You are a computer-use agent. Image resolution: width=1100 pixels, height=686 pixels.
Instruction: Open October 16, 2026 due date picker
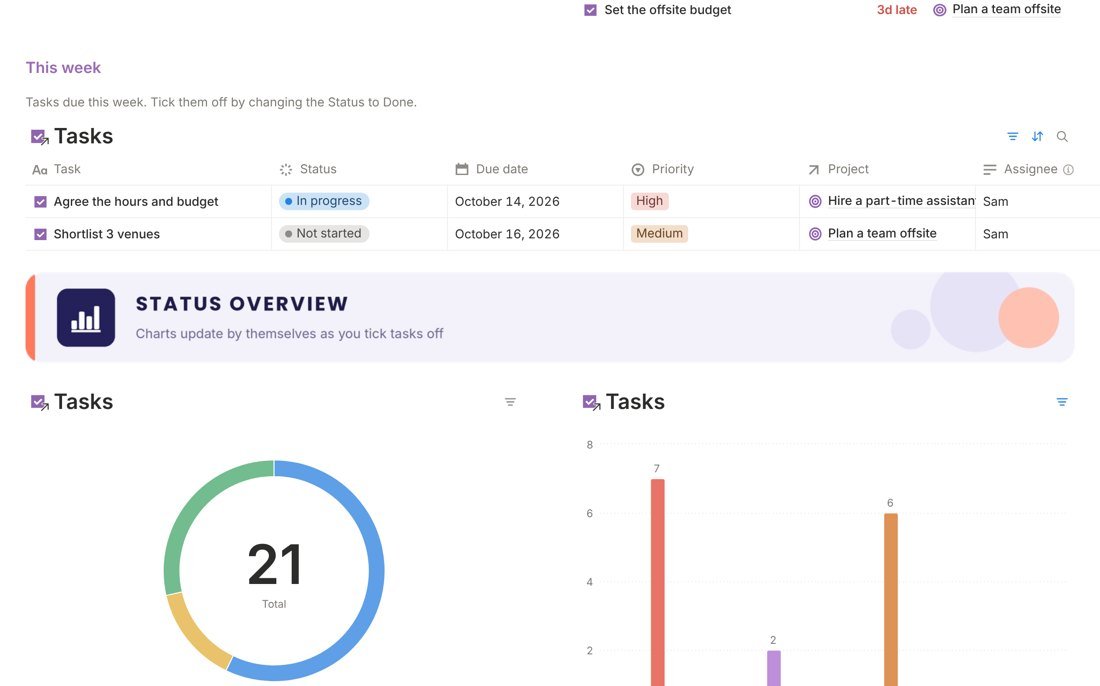[x=507, y=234]
